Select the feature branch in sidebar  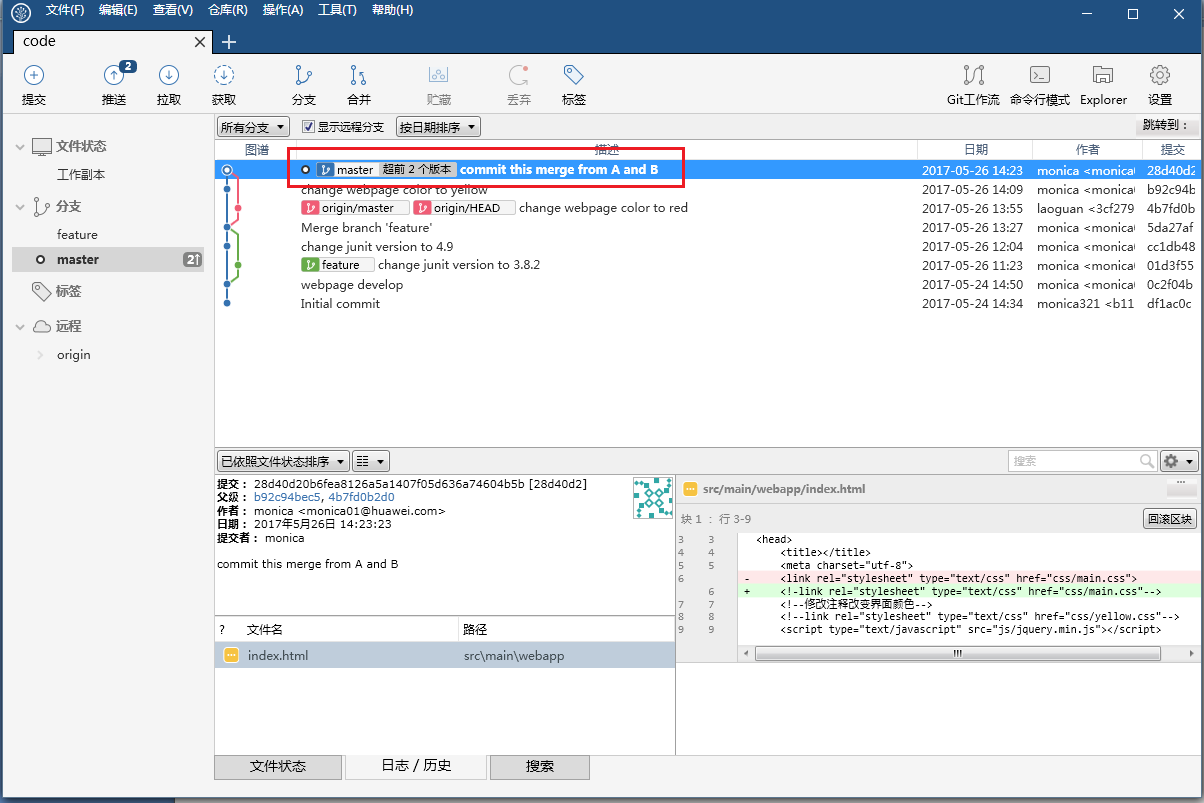[x=77, y=235]
